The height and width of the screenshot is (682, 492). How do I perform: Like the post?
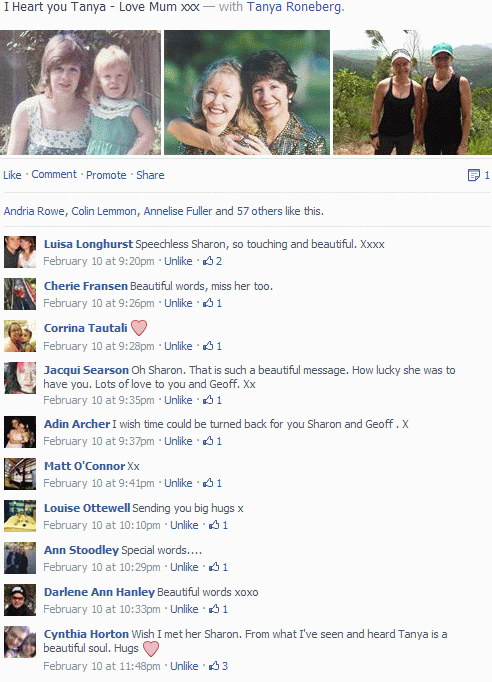click(x=12, y=175)
